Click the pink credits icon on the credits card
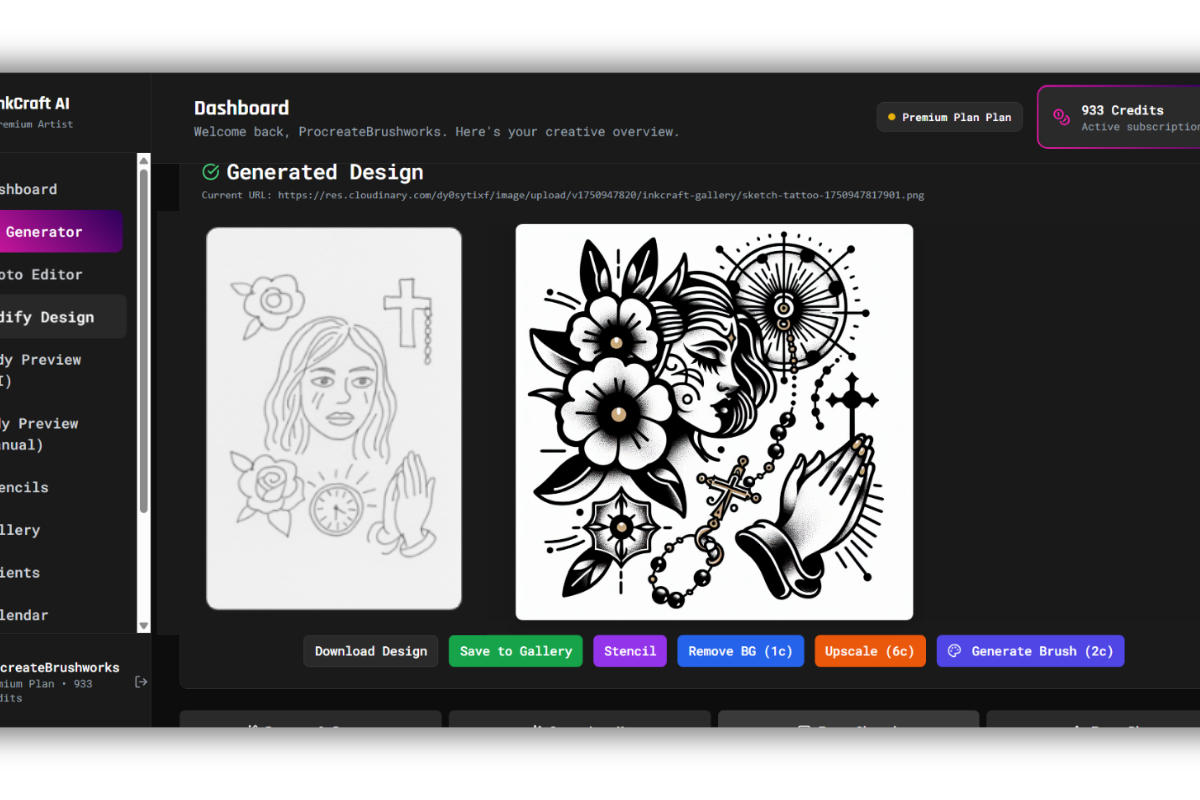The image size is (1200, 800). pos(1063,116)
